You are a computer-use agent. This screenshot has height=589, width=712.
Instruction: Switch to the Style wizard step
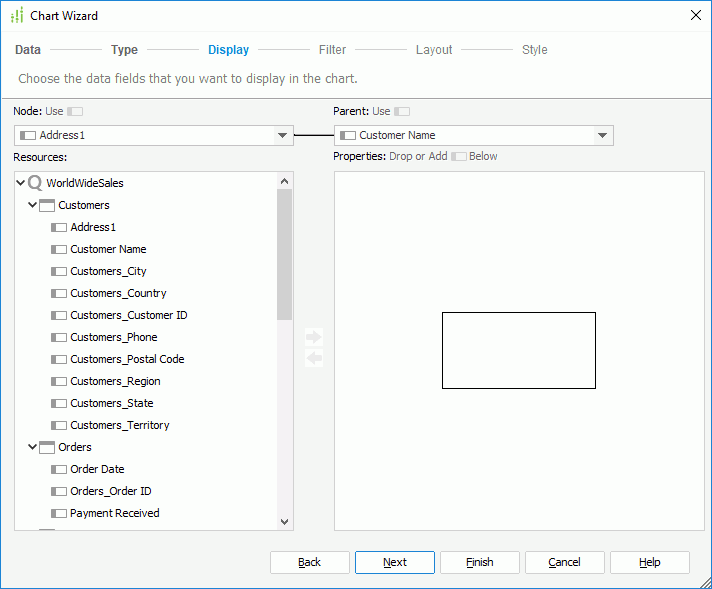[534, 50]
